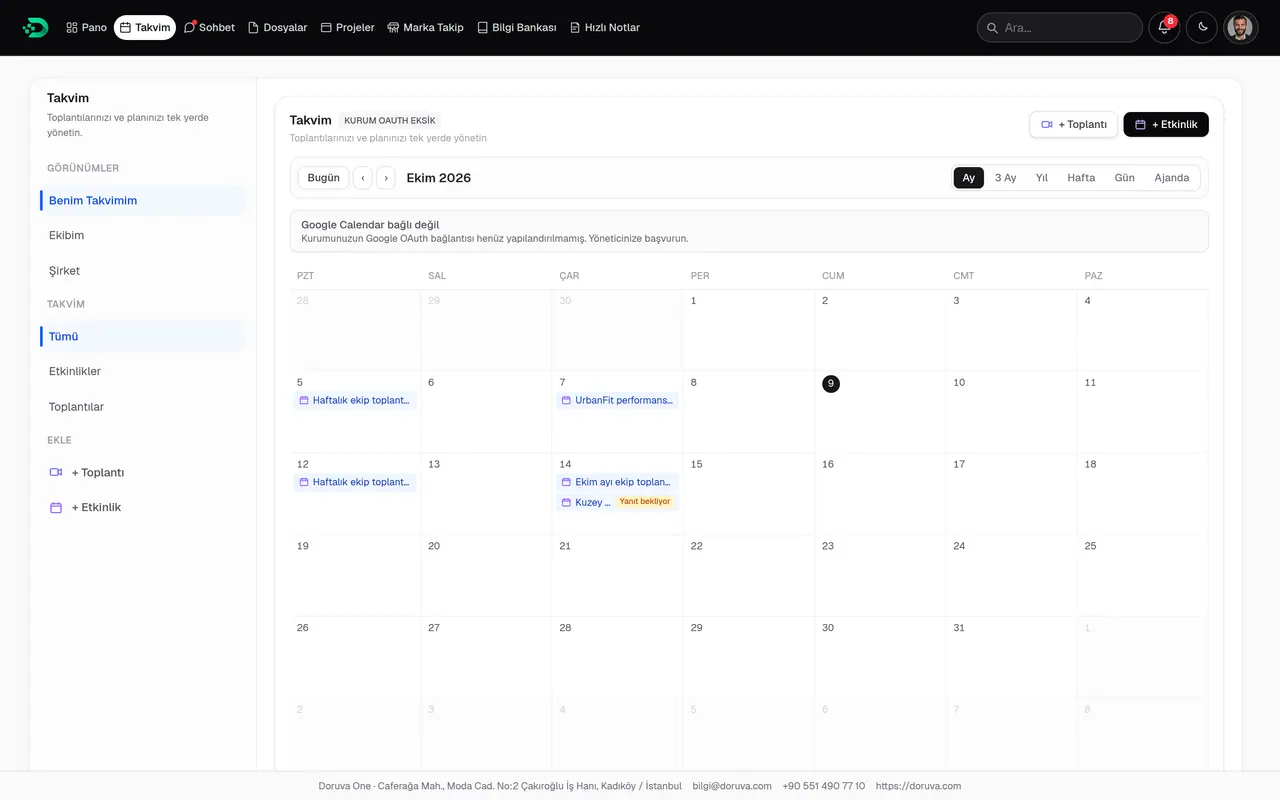1280x800 pixels.
Task: Click the header + Toplantı button
Action: [x=1074, y=124]
